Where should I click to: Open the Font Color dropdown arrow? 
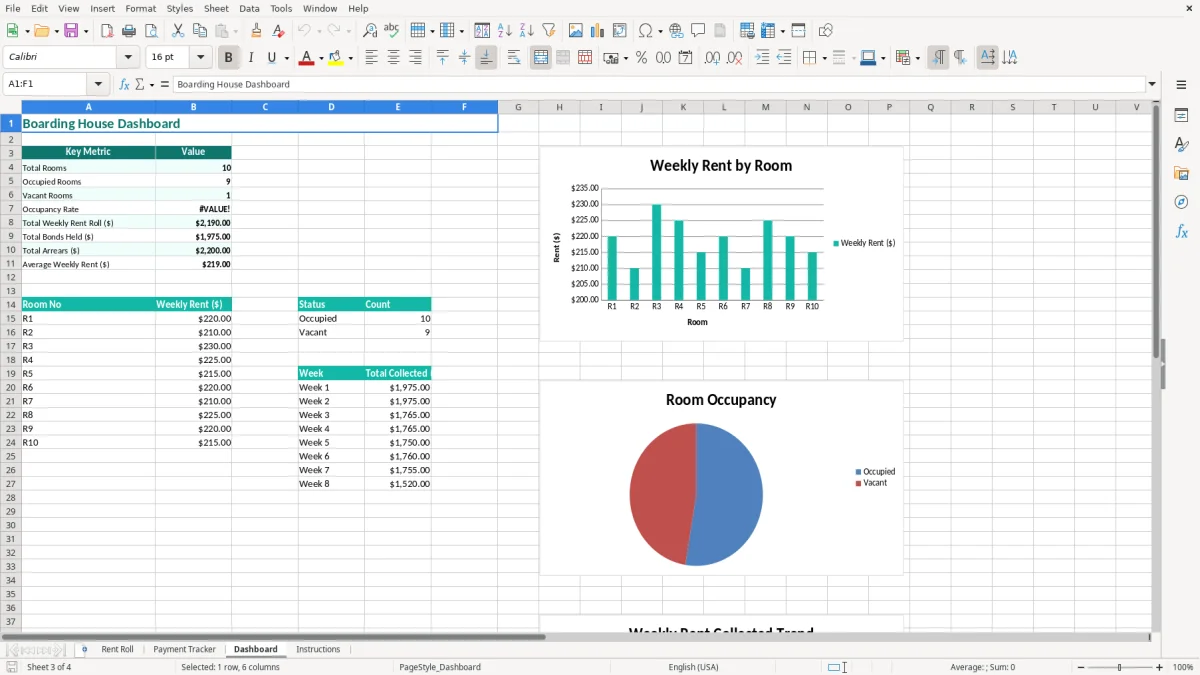point(320,58)
